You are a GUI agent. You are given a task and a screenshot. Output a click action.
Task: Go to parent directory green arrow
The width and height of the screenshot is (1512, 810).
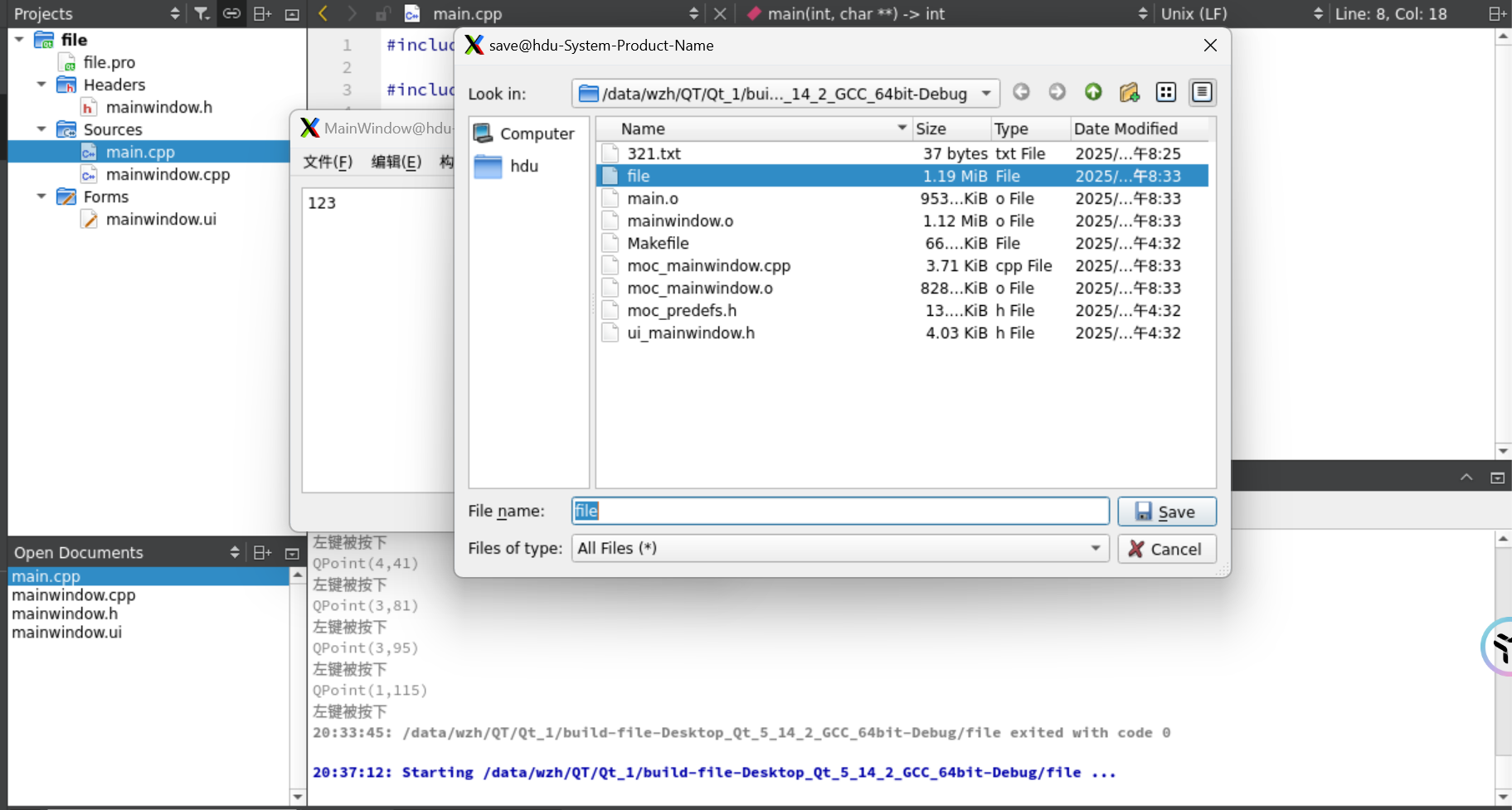pyautogui.click(x=1093, y=92)
